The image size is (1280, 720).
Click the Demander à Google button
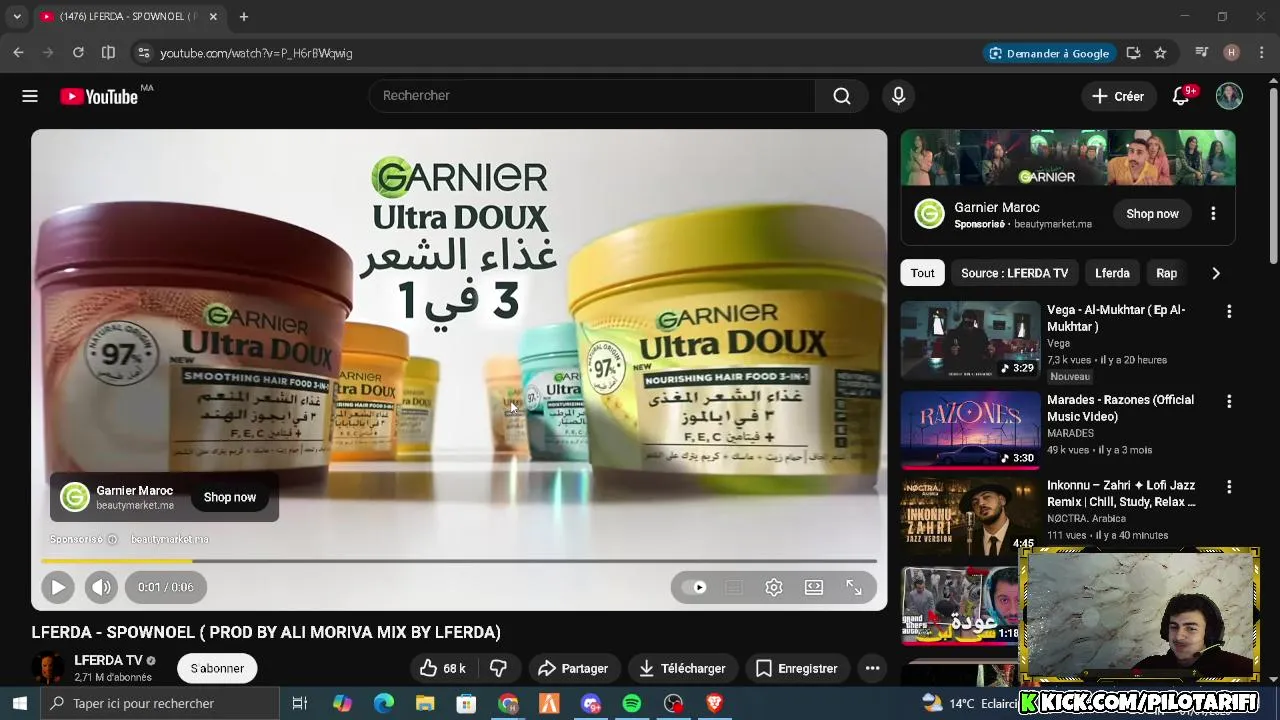[1049, 53]
